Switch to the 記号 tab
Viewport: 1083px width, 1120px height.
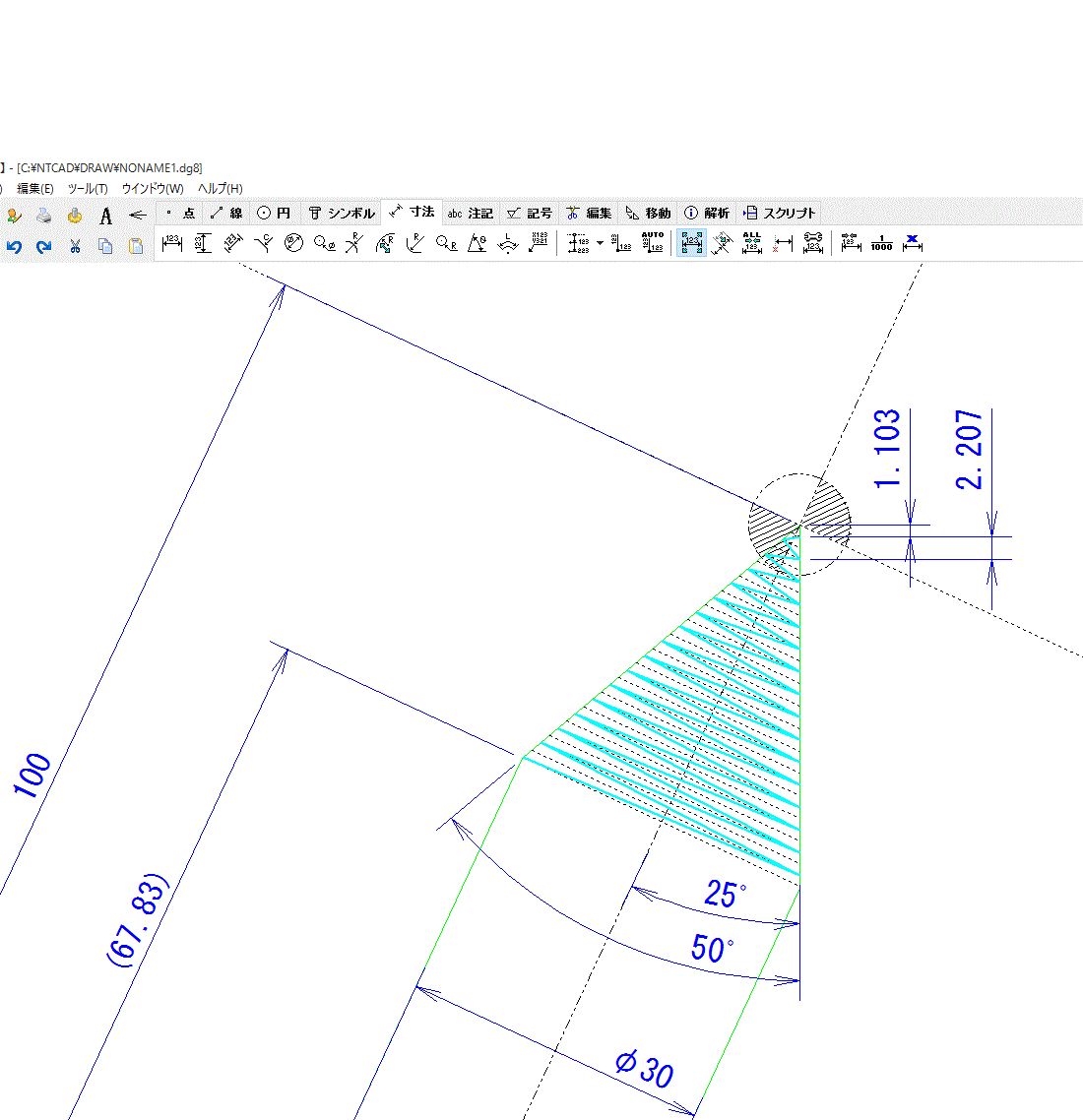530,213
